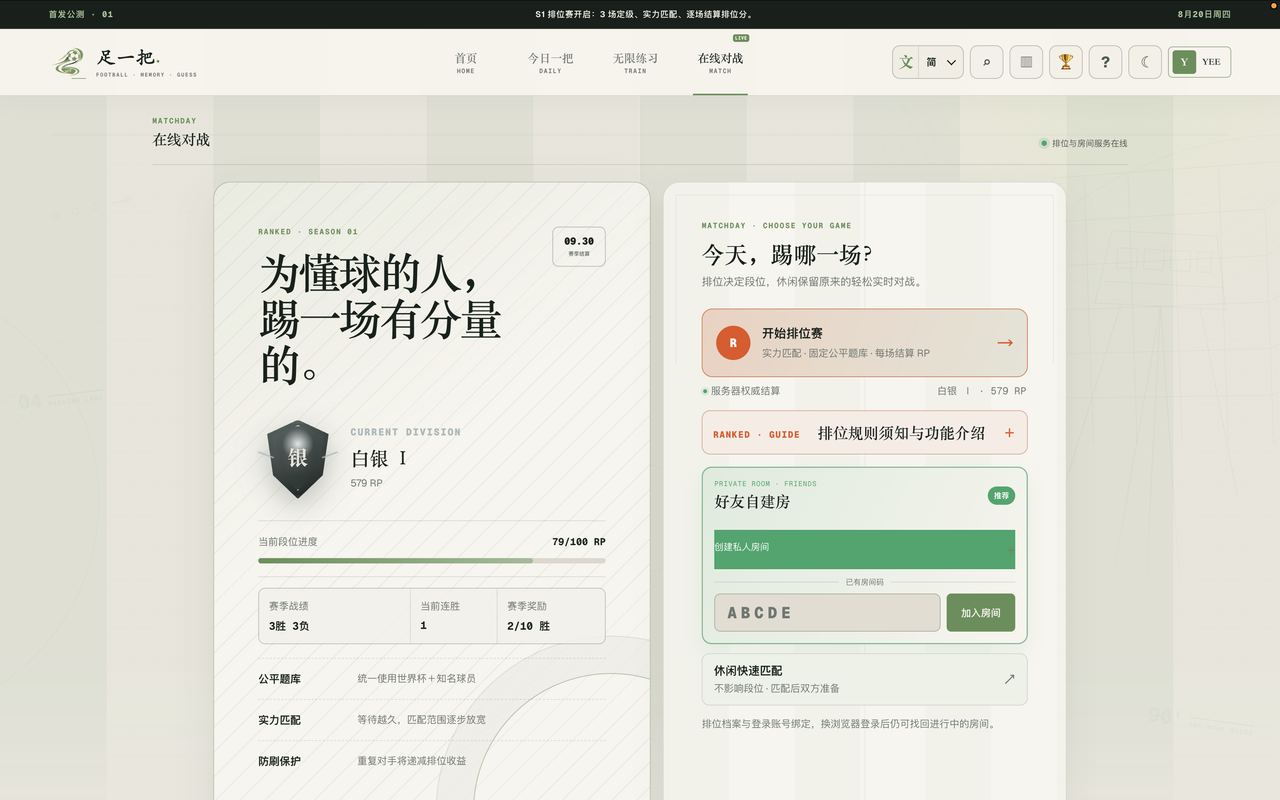The width and height of the screenshot is (1280, 800).
Task: Click the 实力匹配 row label
Action: (x=279, y=720)
